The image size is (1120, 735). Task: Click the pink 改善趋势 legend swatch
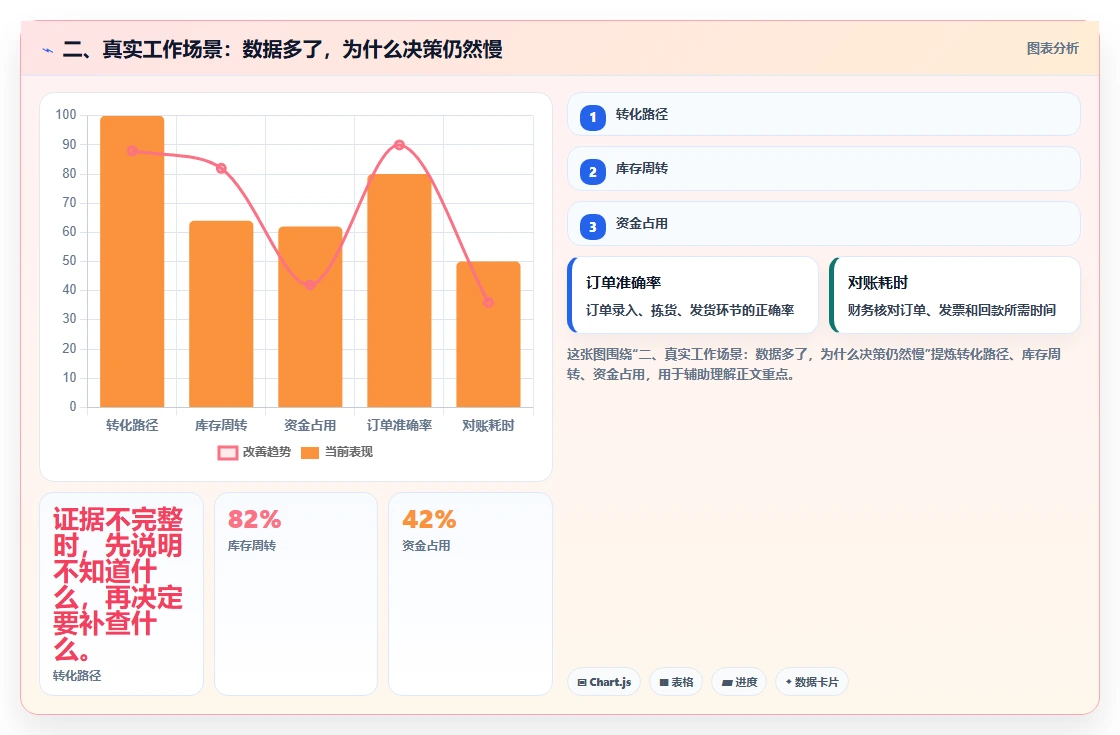click(x=228, y=453)
